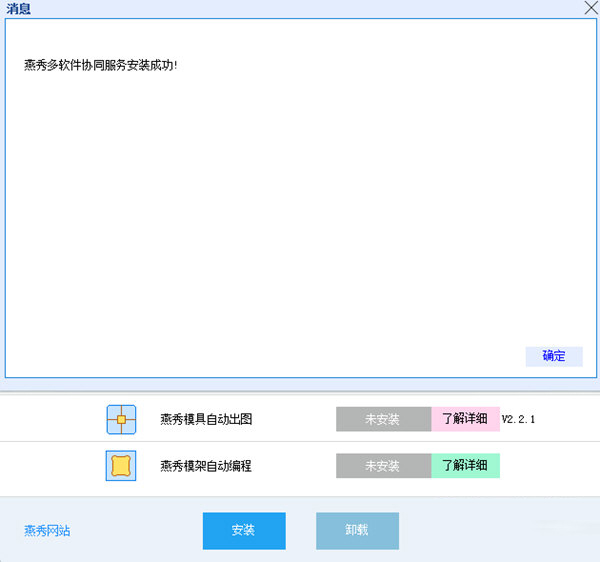The image size is (600, 562).
Task: Click the 燕秀模架自动编程 icon
Action: tap(121, 466)
